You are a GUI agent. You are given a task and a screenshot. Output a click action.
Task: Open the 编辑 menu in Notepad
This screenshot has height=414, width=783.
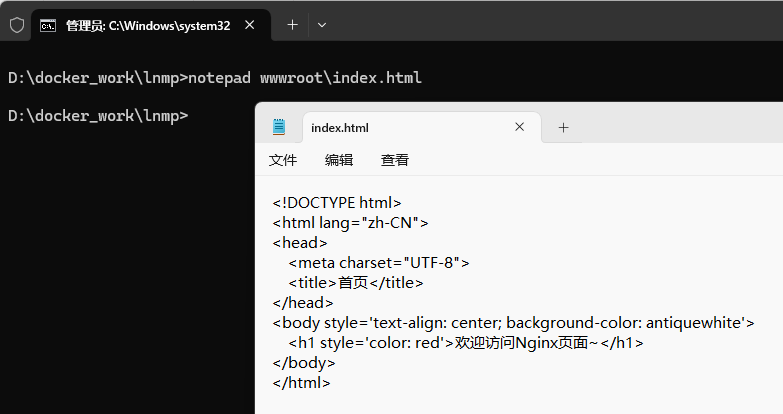(339, 160)
